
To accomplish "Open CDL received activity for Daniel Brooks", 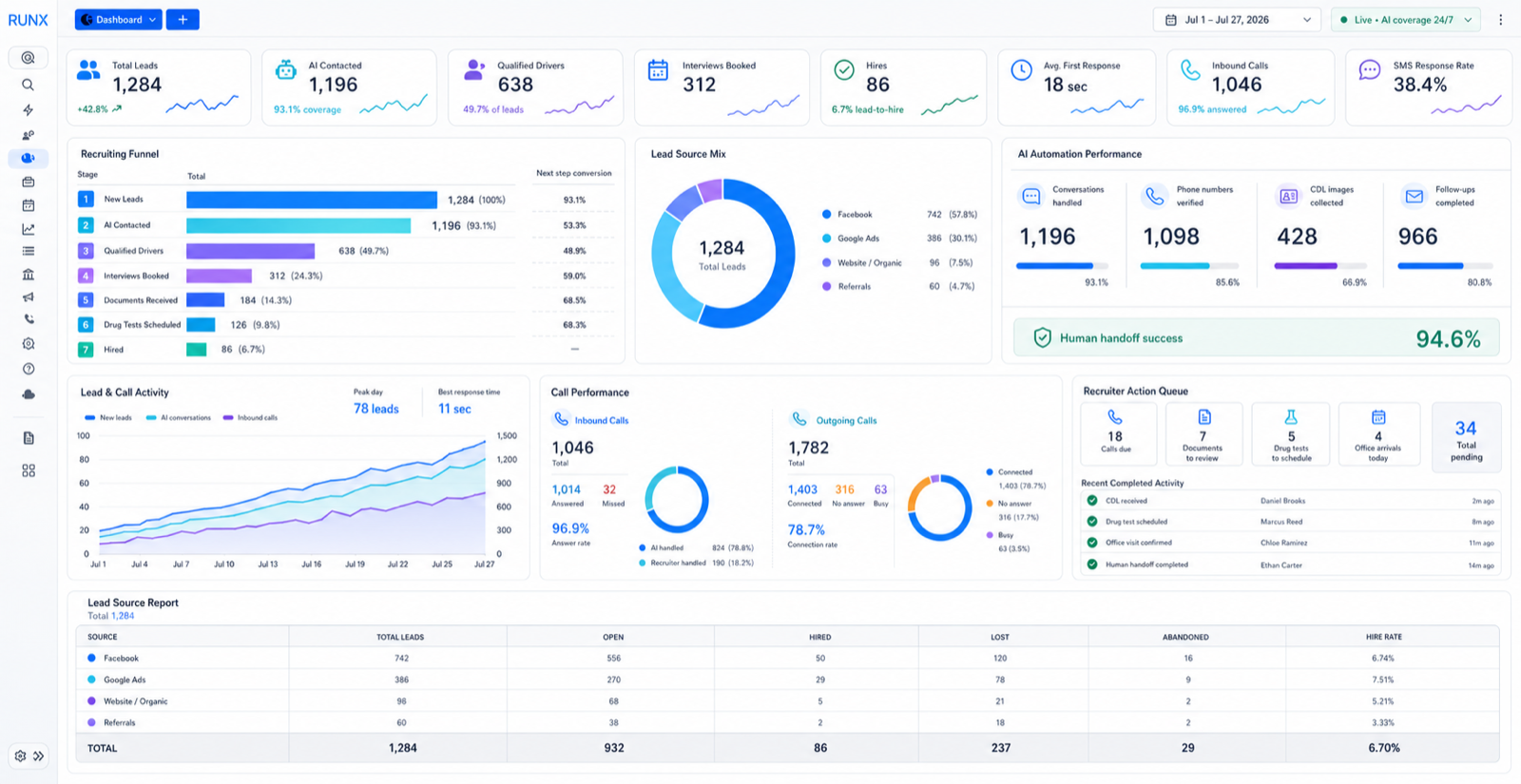I will (1290, 501).
